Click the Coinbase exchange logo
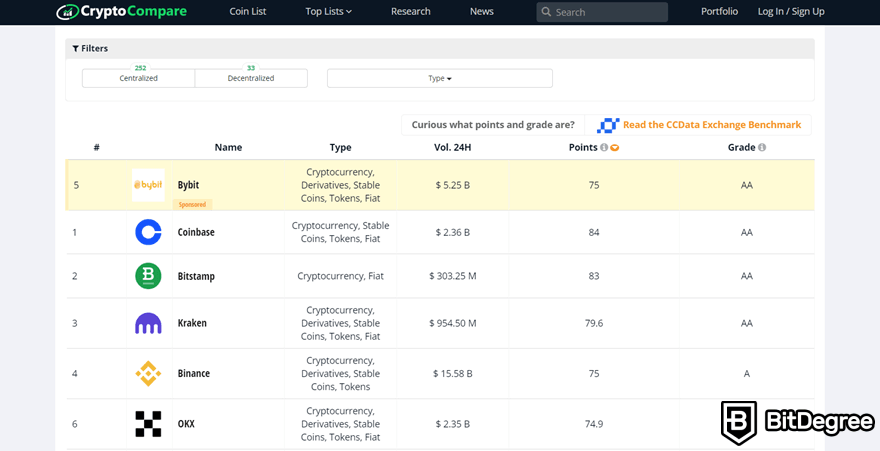Screen dimensions: 880x451 (148, 232)
